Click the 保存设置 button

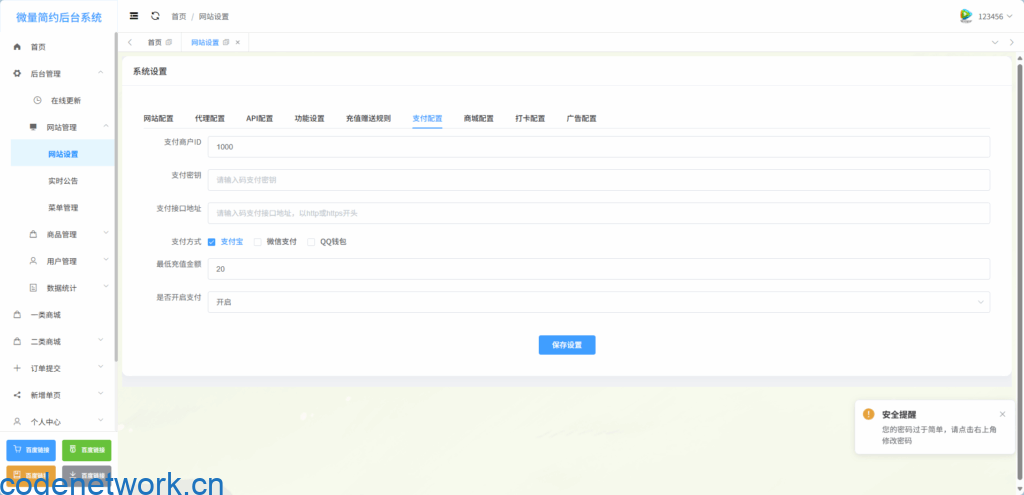(x=567, y=345)
